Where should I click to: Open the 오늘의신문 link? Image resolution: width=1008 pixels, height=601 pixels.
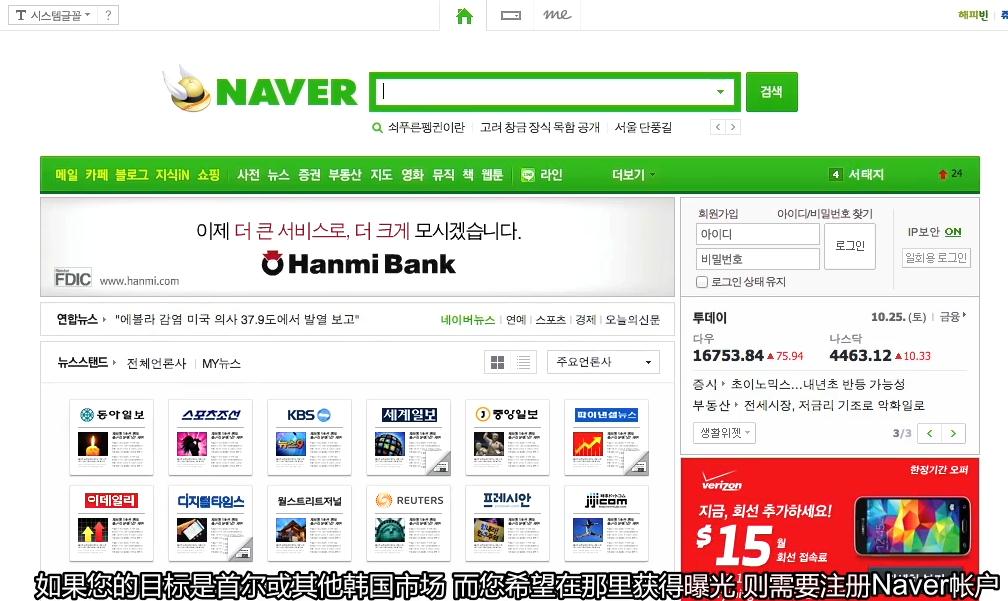tap(633, 319)
